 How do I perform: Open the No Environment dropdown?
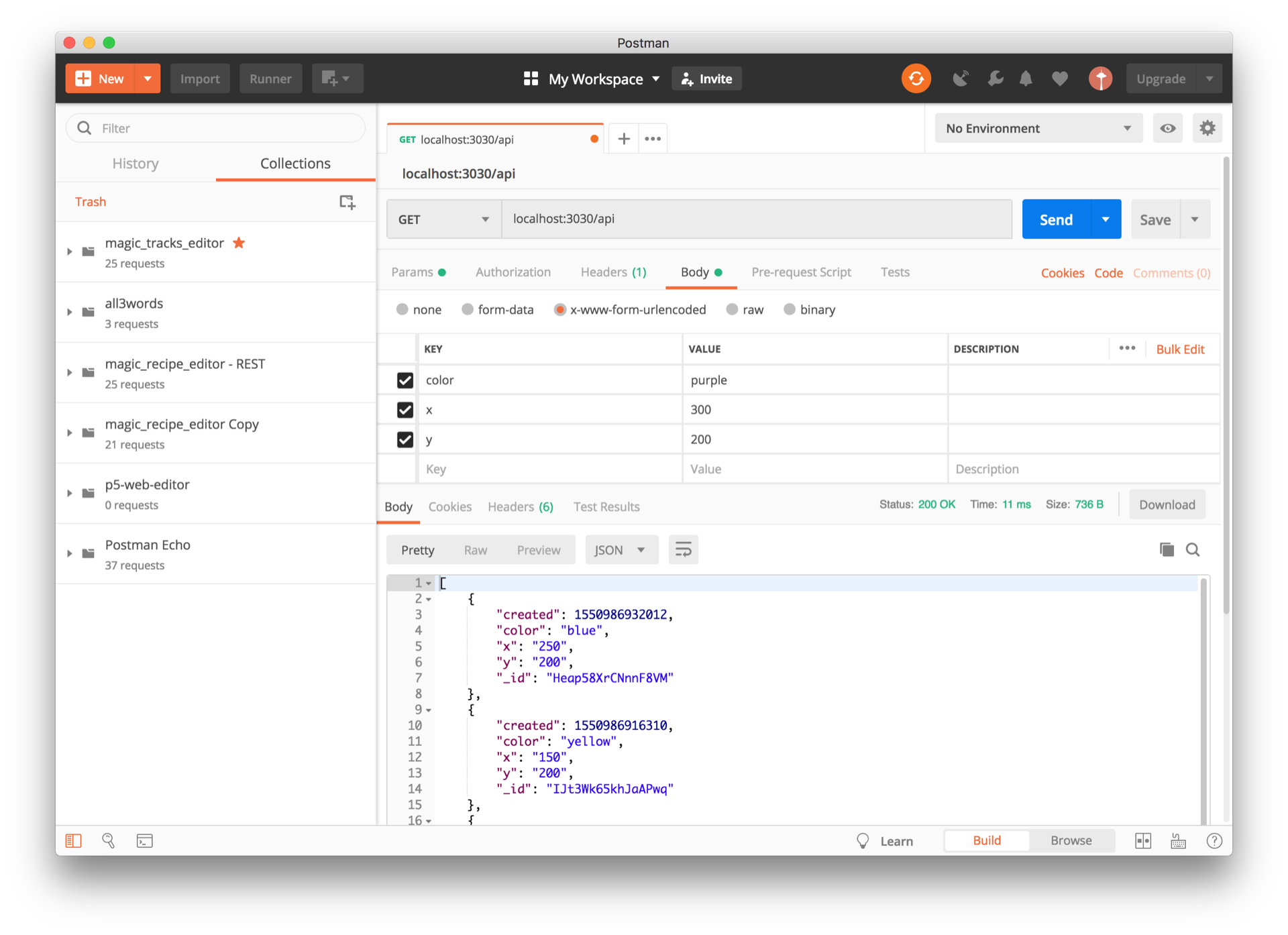tap(1038, 128)
